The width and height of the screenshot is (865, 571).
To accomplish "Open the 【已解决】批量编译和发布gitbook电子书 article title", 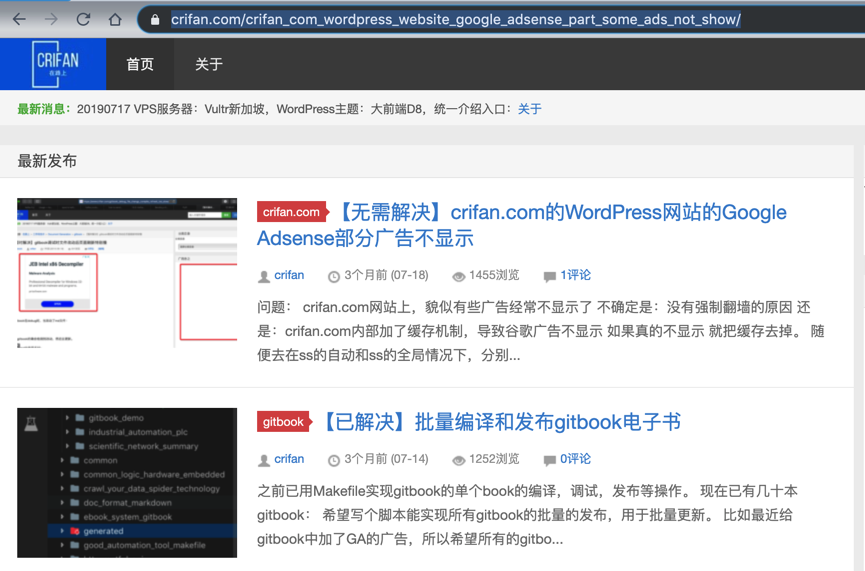I will (501, 422).
